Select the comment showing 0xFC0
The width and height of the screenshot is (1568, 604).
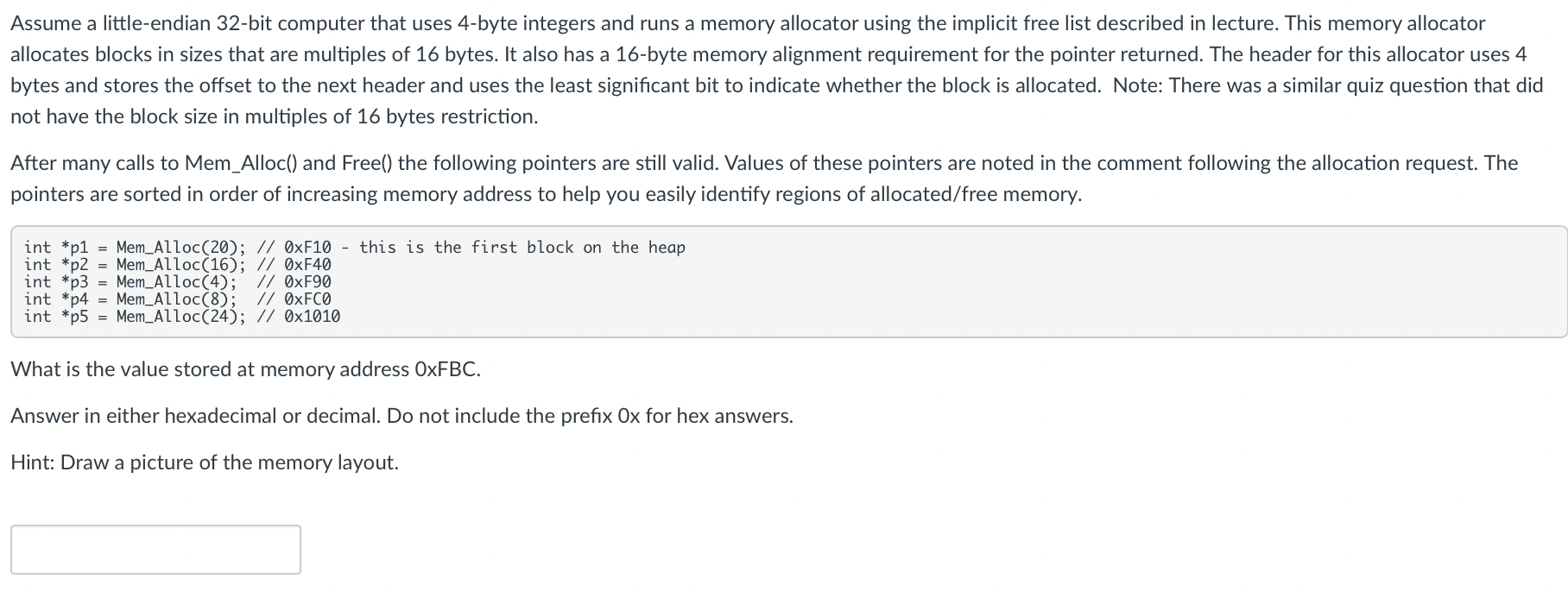click(307, 299)
